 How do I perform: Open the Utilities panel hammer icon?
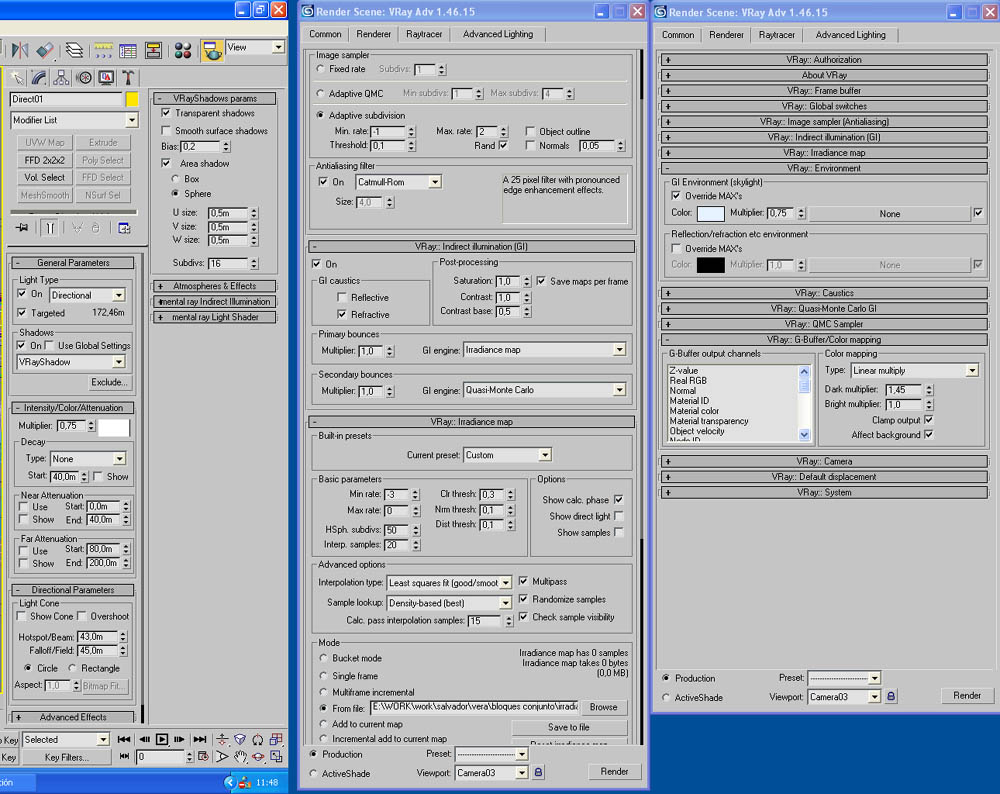pos(128,78)
